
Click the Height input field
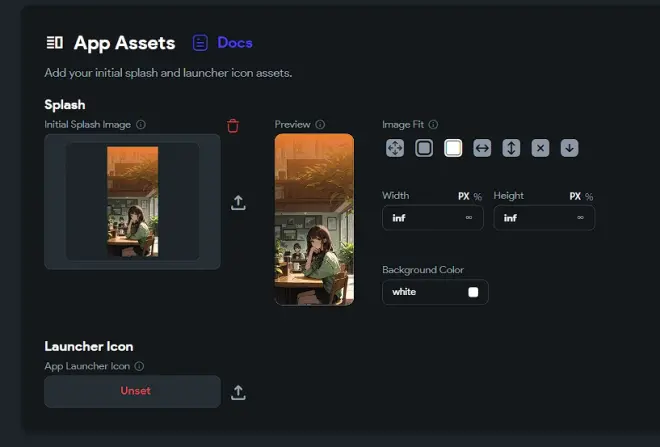pos(544,218)
